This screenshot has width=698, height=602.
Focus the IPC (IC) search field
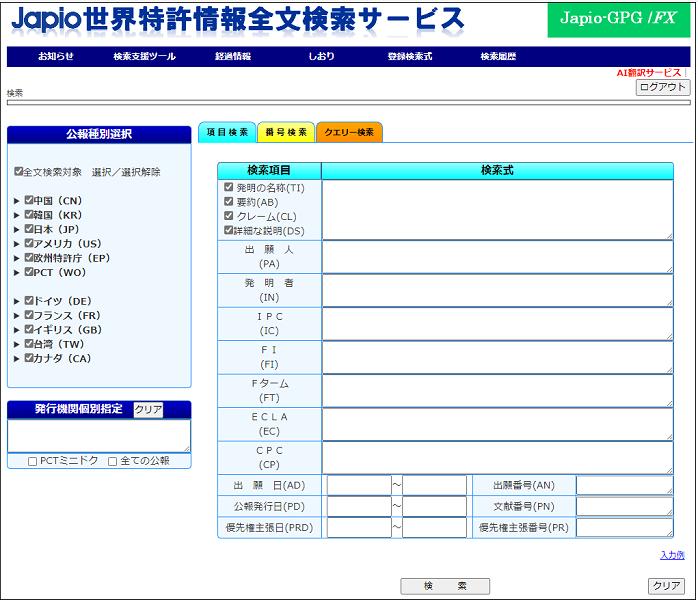498,324
